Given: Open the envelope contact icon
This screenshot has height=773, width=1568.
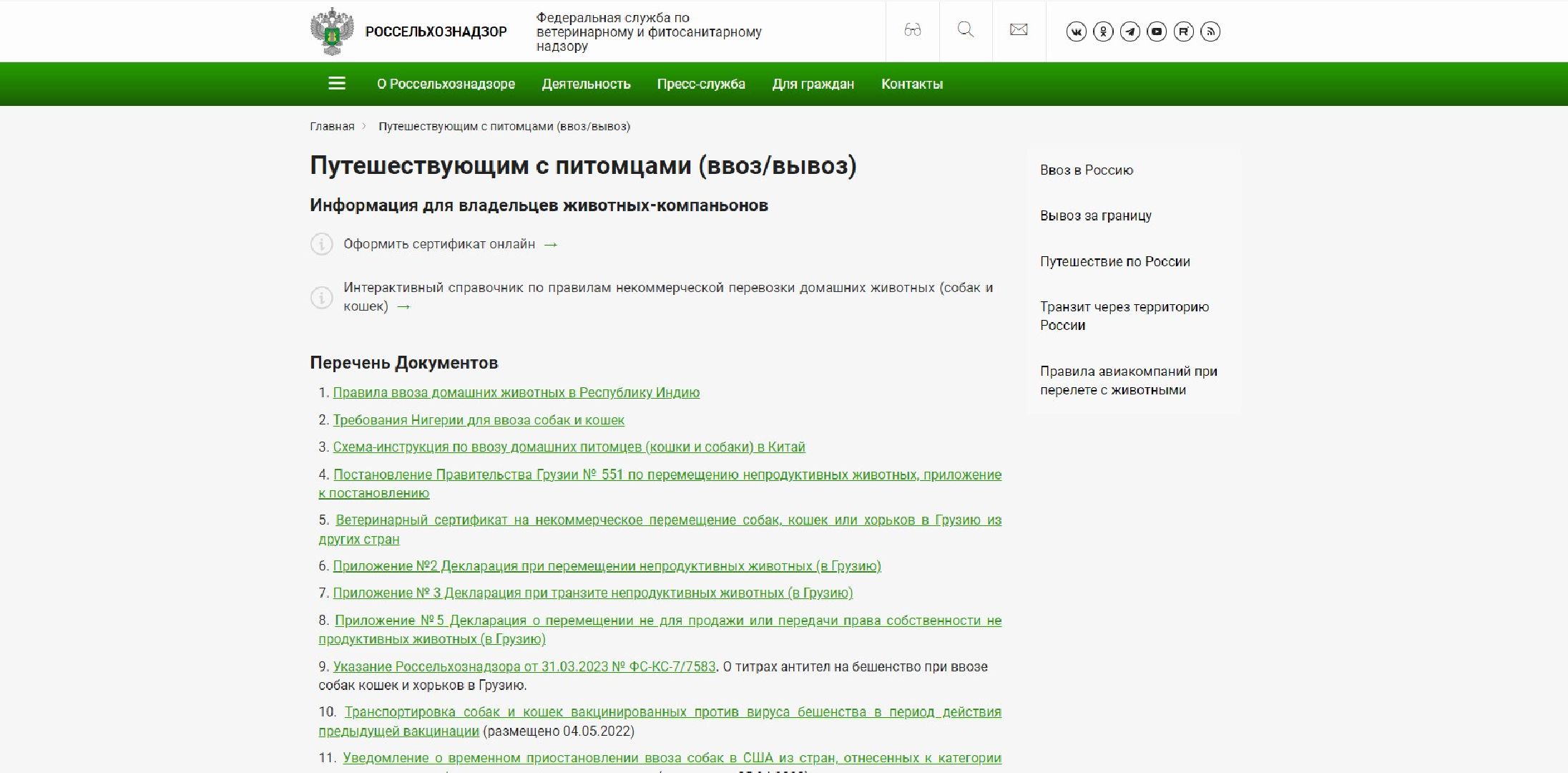Looking at the screenshot, I should point(1019,30).
